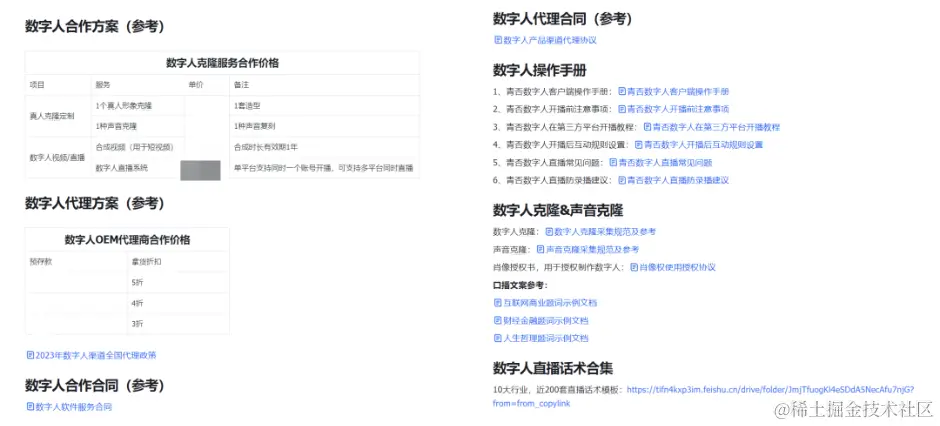The height and width of the screenshot is (426, 940).
Task: Click the 数字人OEM代理商合作价格 table title
Action: 127,240
